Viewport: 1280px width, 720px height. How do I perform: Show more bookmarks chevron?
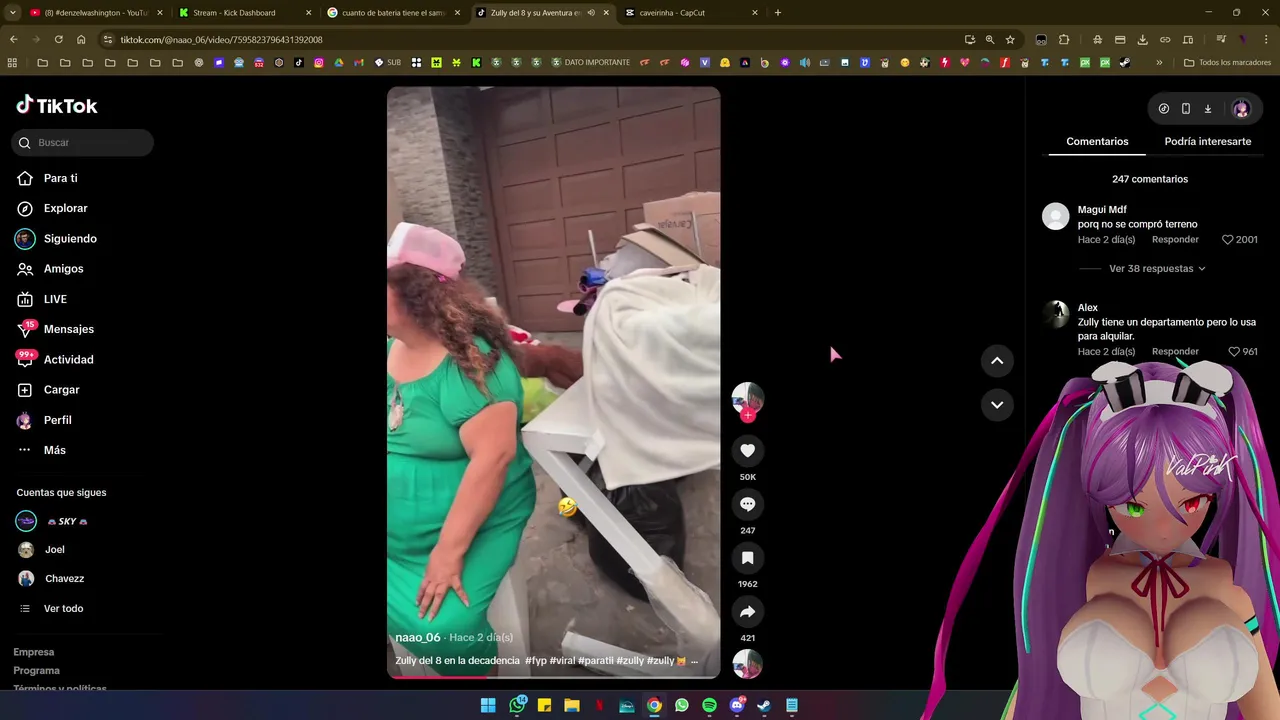click(x=1159, y=63)
